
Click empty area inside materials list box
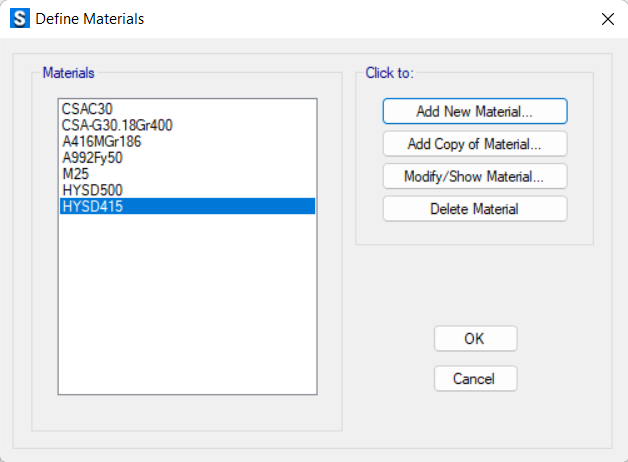[187, 304]
